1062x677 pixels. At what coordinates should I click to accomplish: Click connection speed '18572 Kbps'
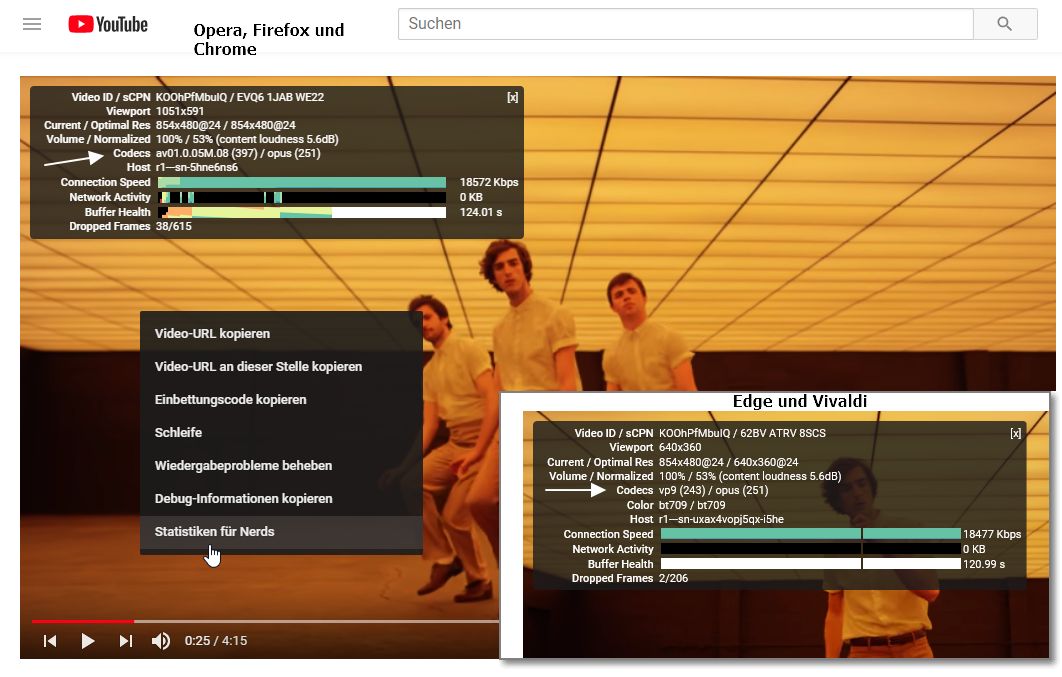click(489, 182)
